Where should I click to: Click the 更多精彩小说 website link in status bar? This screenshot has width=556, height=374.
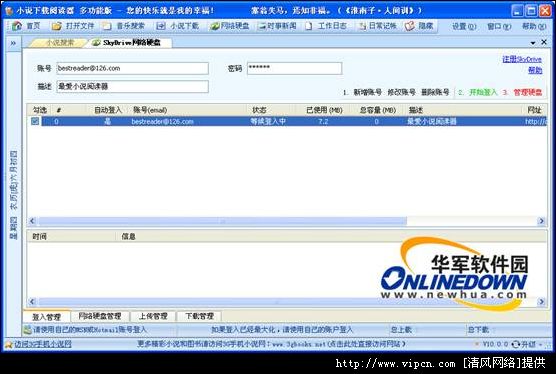271,344
